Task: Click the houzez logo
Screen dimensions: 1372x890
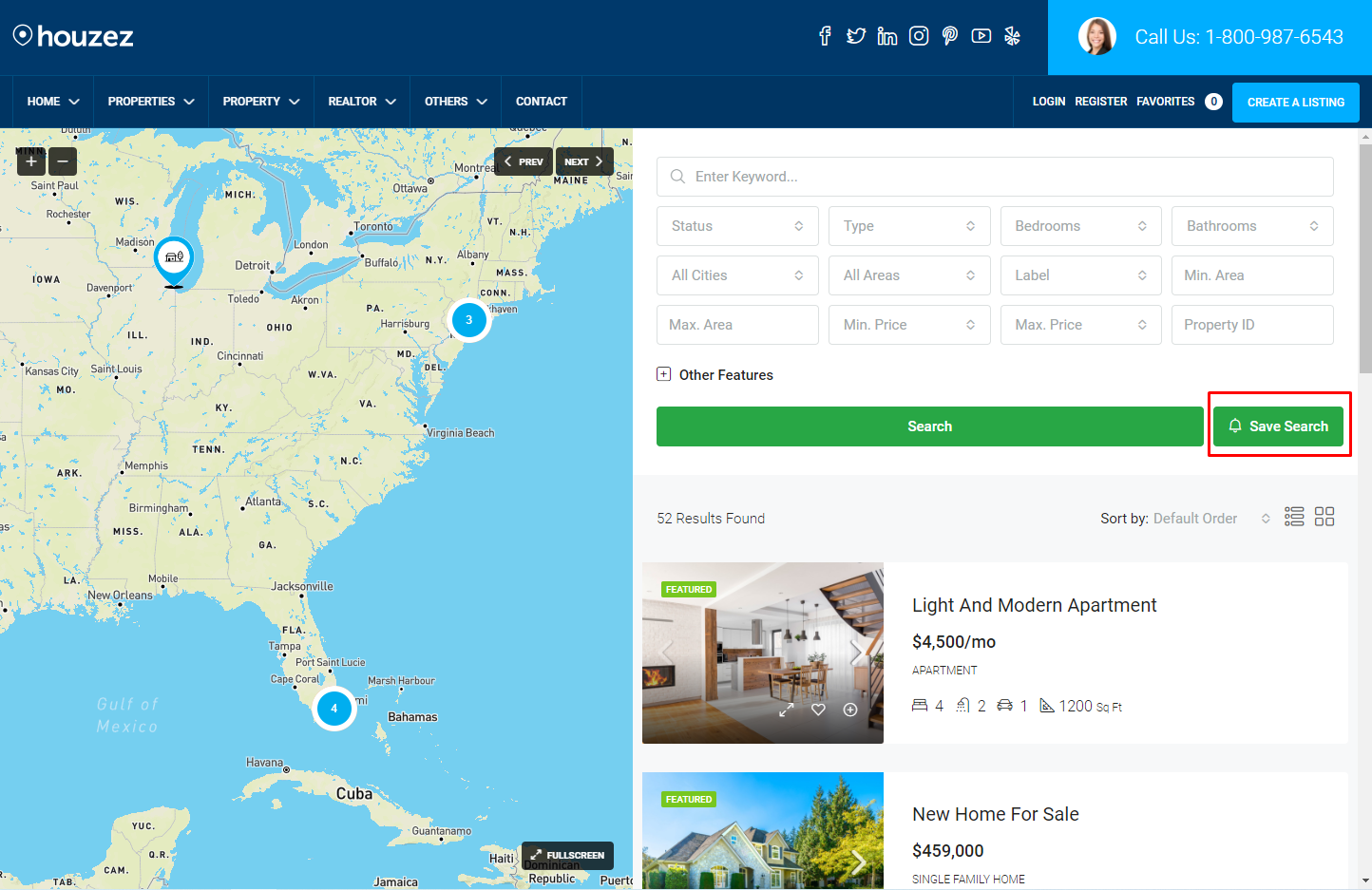Action: (73, 36)
